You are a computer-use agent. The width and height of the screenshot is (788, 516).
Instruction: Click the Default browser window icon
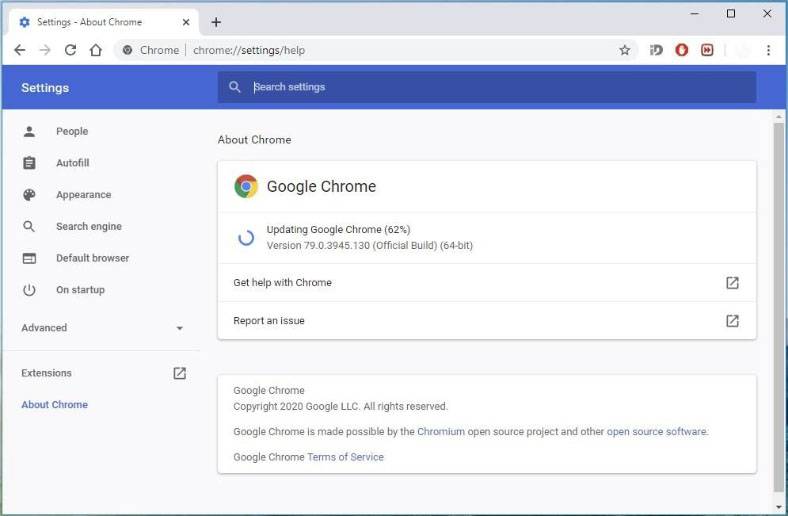[29, 258]
